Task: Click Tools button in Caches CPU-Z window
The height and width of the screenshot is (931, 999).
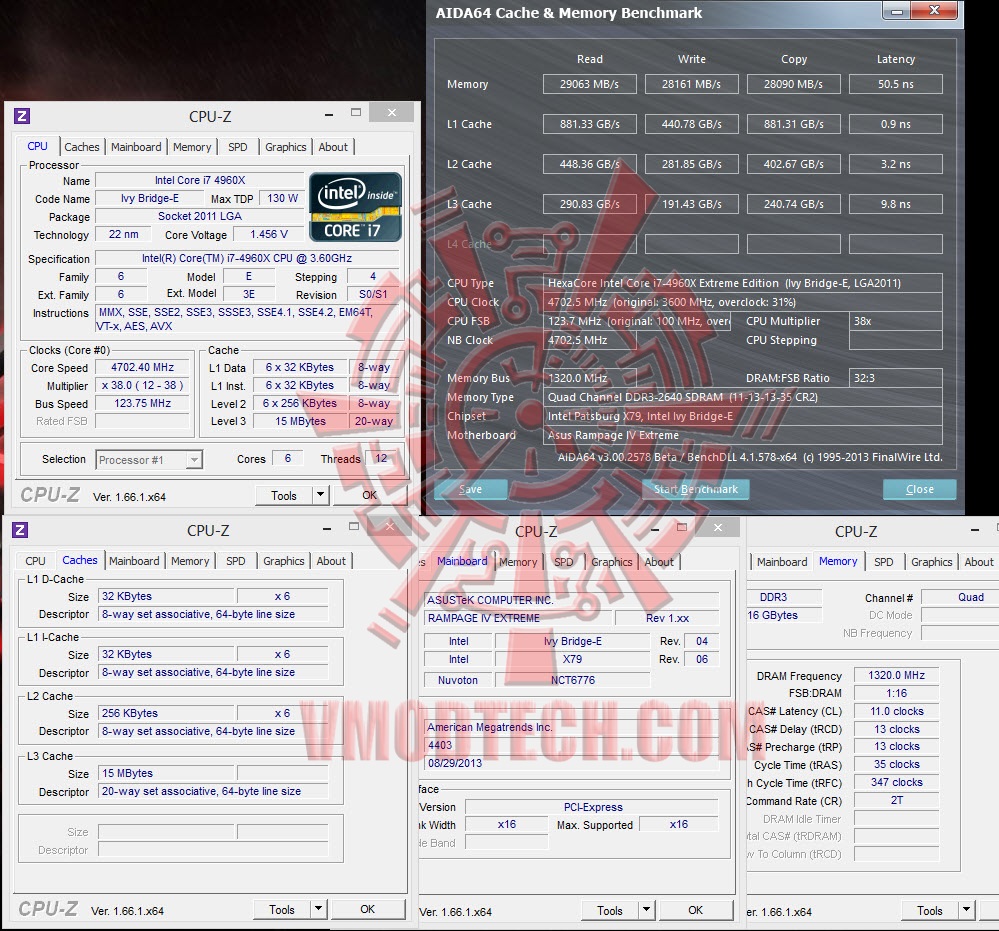Action: [x=282, y=909]
